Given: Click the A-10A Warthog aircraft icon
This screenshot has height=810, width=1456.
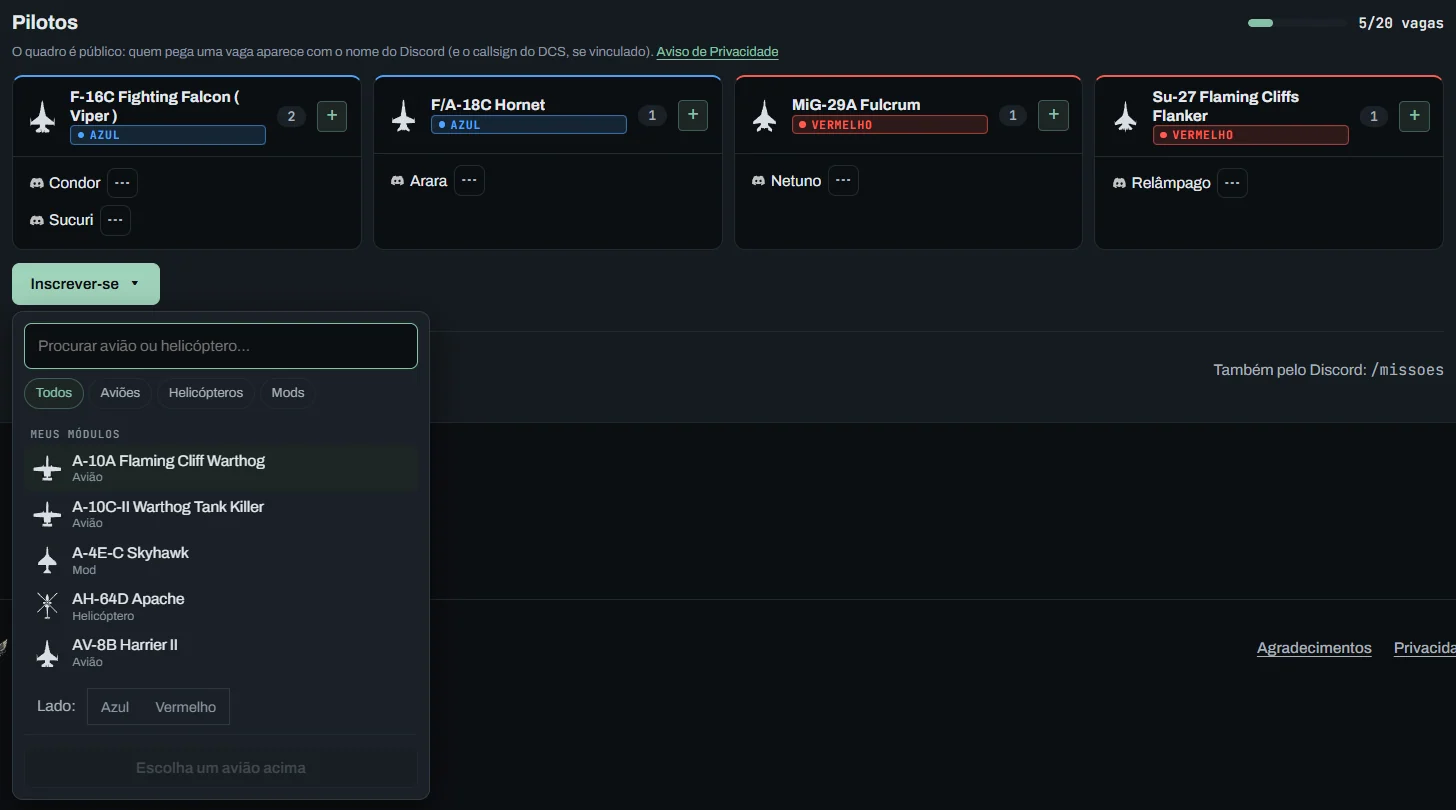Looking at the screenshot, I should (x=47, y=468).
